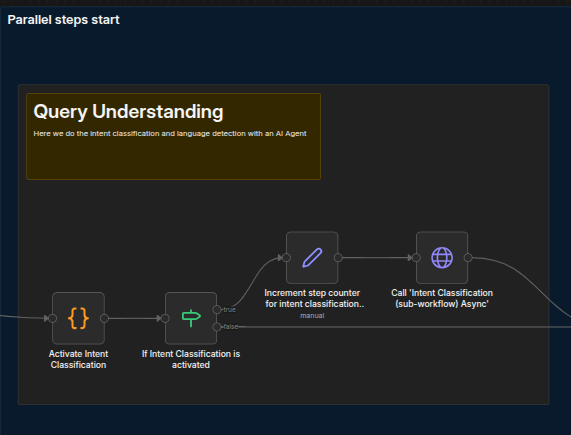Click input connector of Call Intent Classification node
The width and height of the screenshot is (571, 435).
(x=416, y=258)
